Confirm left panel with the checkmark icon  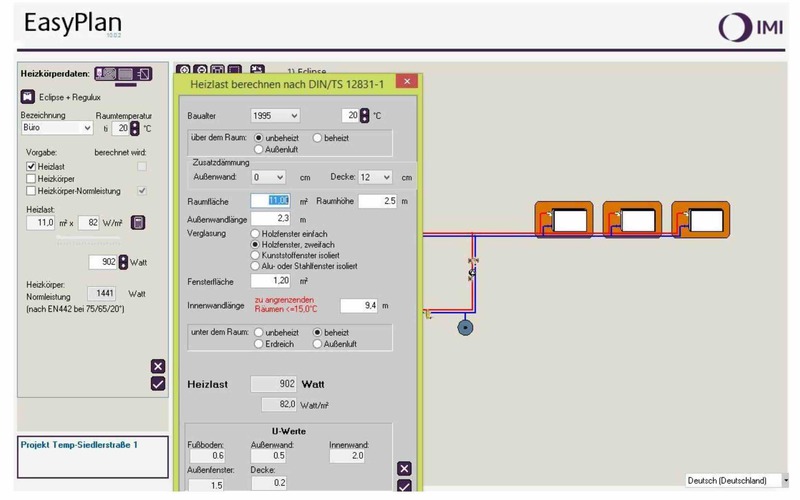coord(157,383)
